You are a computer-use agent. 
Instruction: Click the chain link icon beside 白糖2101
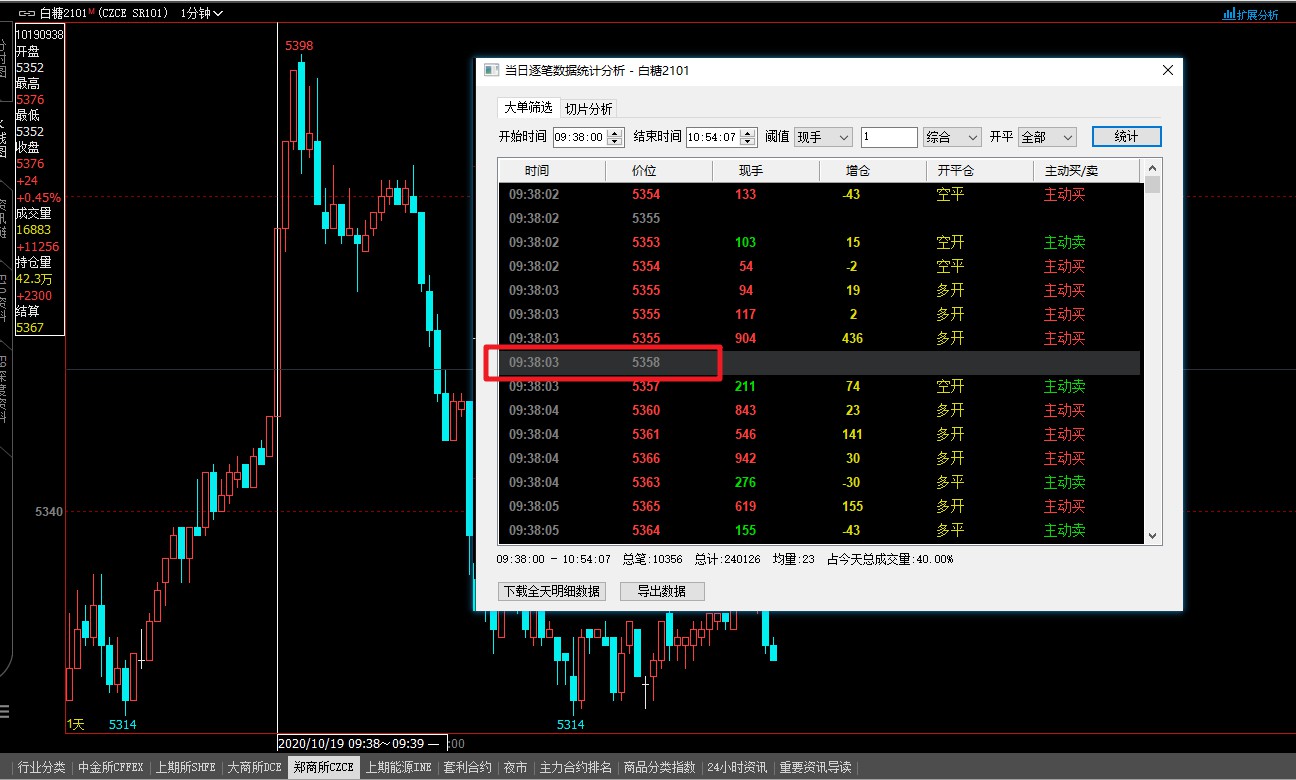(x=27, y=13)
